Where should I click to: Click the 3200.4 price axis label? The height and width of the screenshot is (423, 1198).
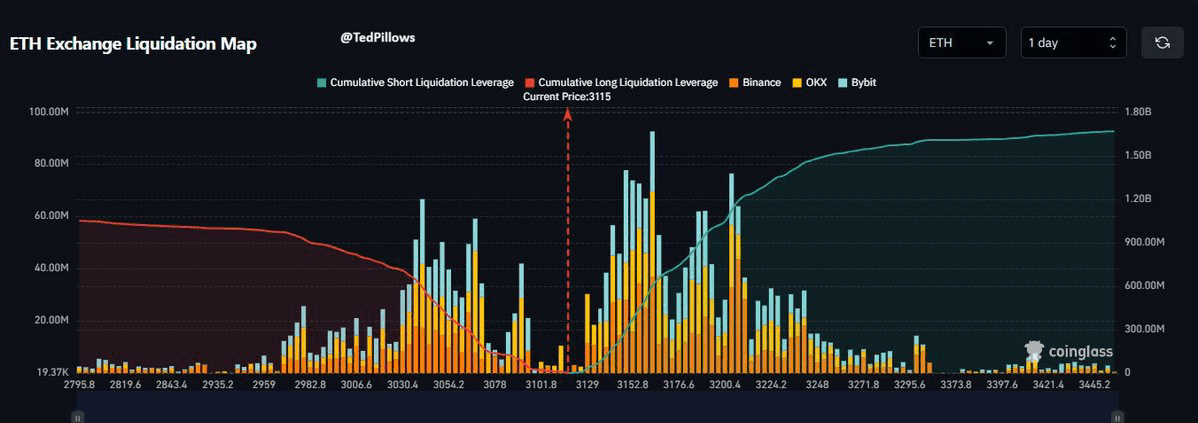726,384
